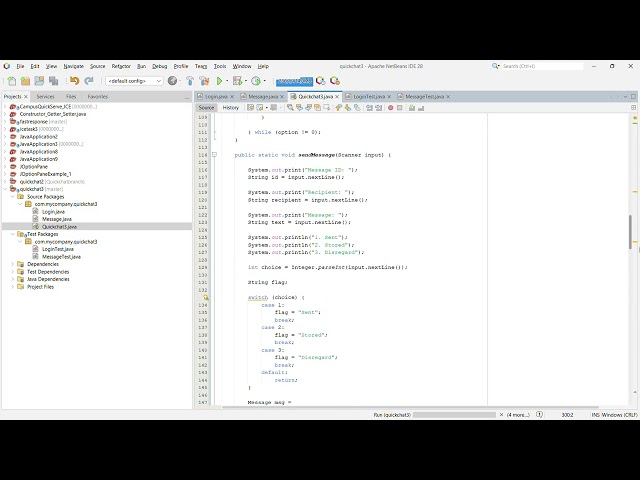Screen dimensions: 640x480
Task: Click the Build Project hammer icon
Action: coord(190,81)
